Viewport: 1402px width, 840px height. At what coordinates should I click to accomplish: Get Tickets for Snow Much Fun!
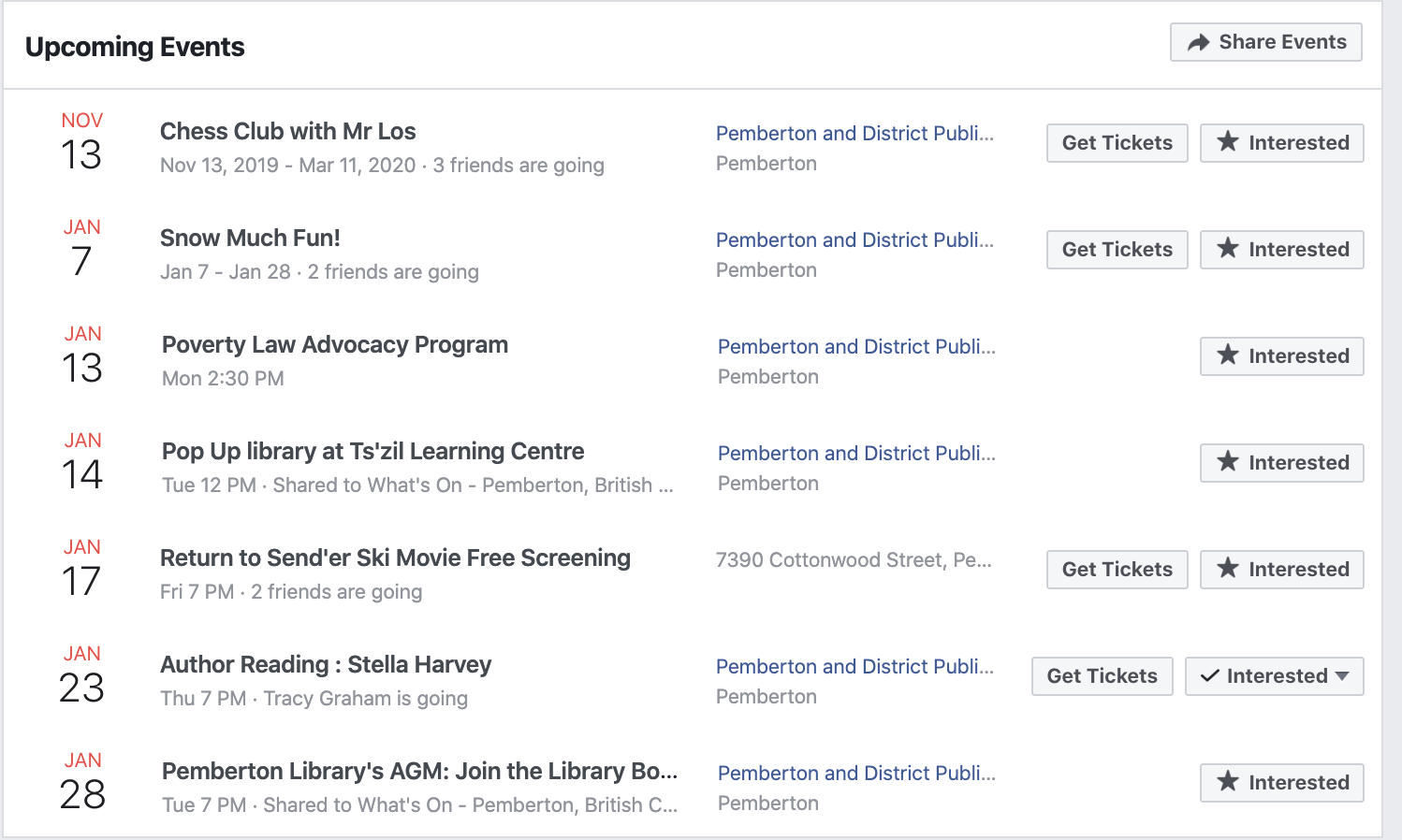(1117, 250)
